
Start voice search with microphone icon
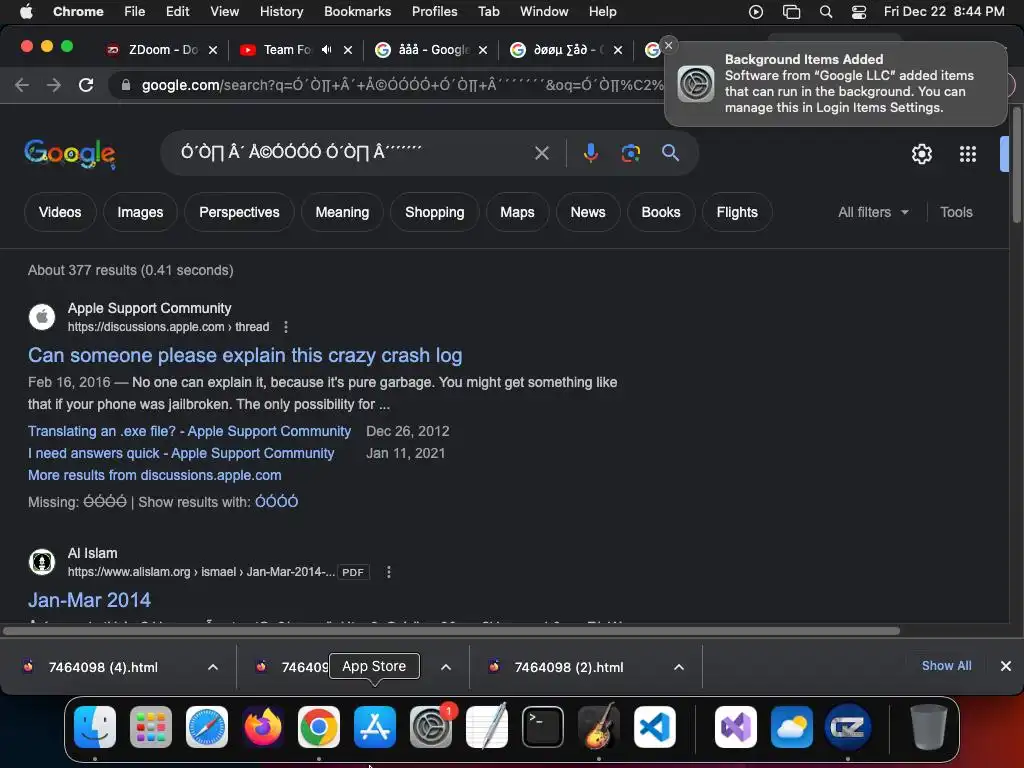coord(590,153)
